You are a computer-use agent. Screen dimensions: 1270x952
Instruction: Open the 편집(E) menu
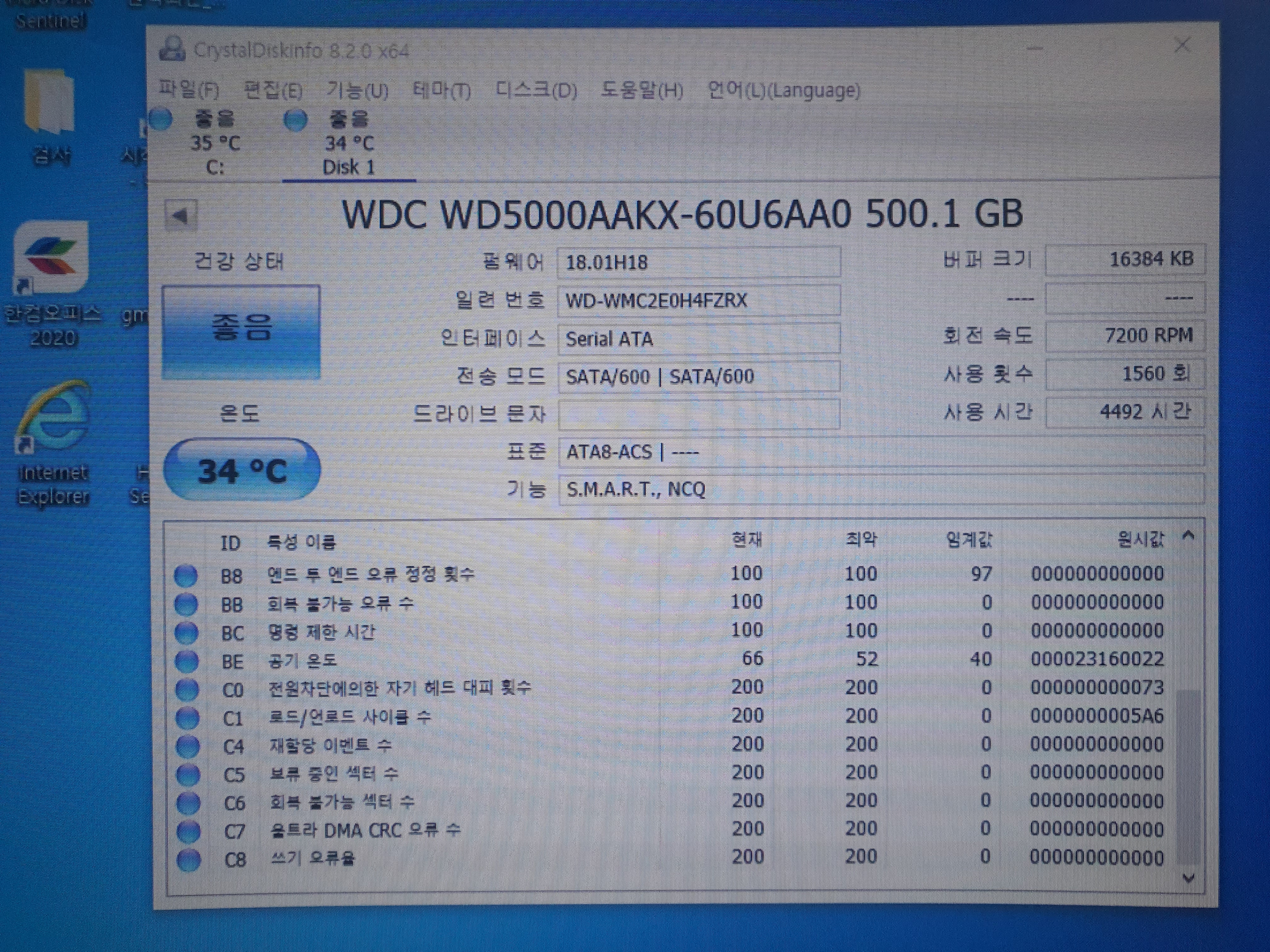273,91
